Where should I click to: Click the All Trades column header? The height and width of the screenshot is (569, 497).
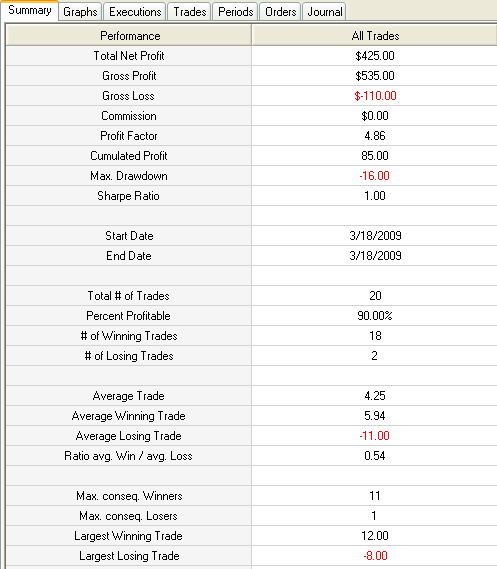tap(374, 36)
